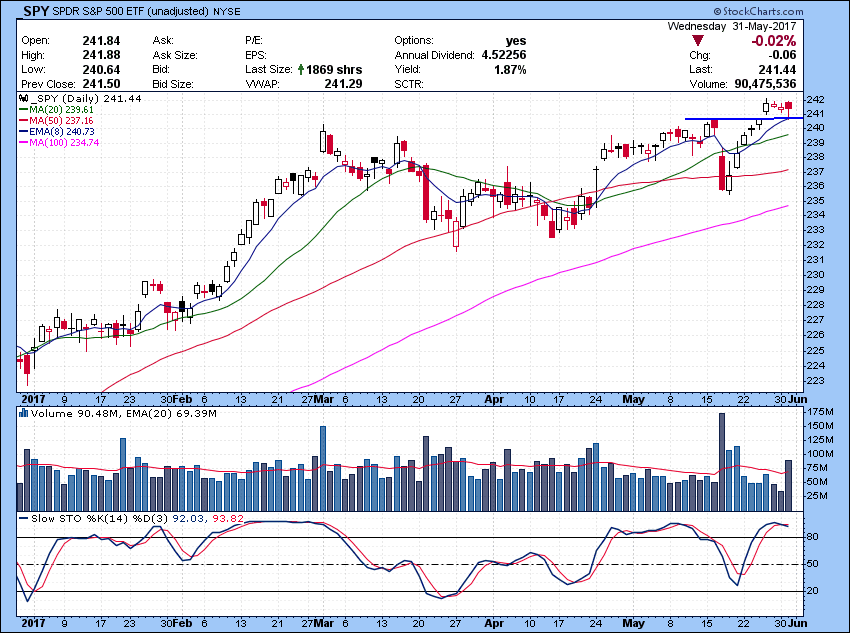850x633 pixels.
Task: Click the P/E label
Action: pos(254,41)
